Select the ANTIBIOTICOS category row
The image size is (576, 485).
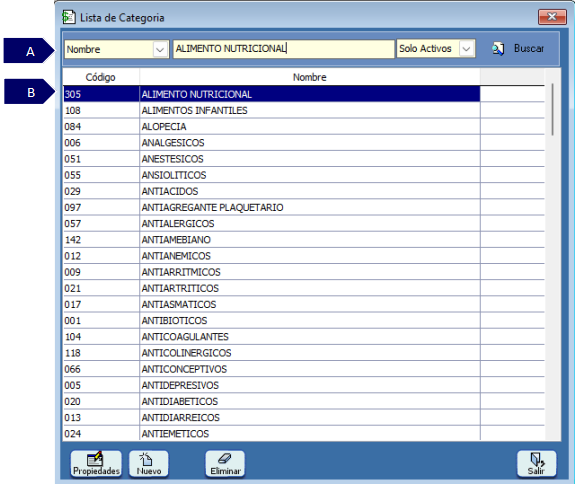pyautogui.click(x=271, y=320)
